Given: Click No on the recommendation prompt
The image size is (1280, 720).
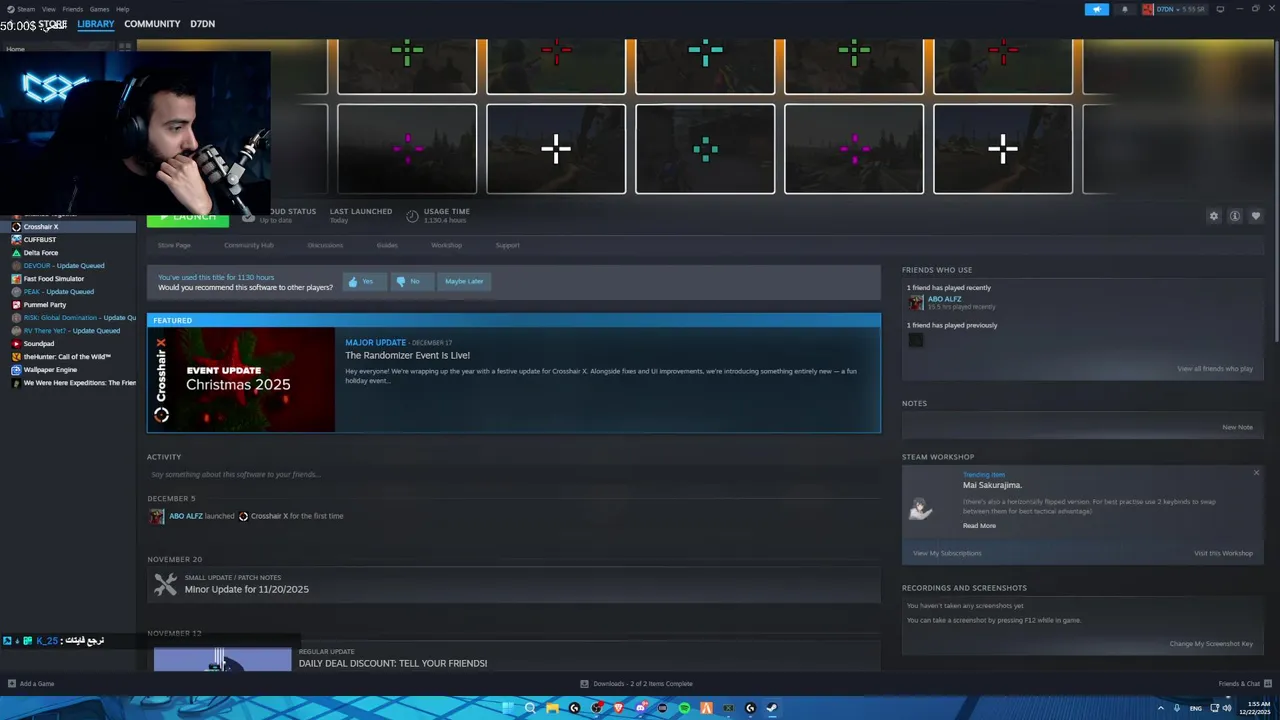Looking at the screenshot, I should point(410,282).
